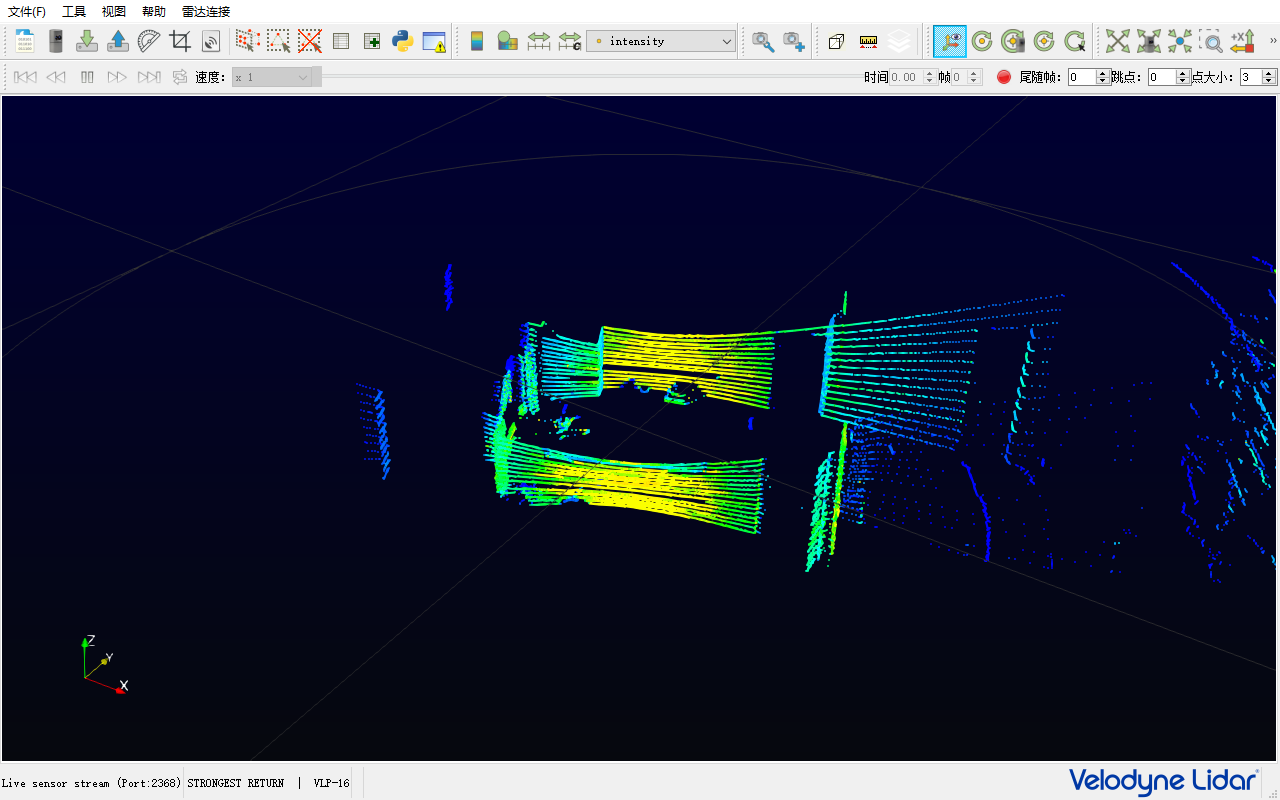Clear the selection with the red X icon
Screen dimensions: 1280x800
309,41
